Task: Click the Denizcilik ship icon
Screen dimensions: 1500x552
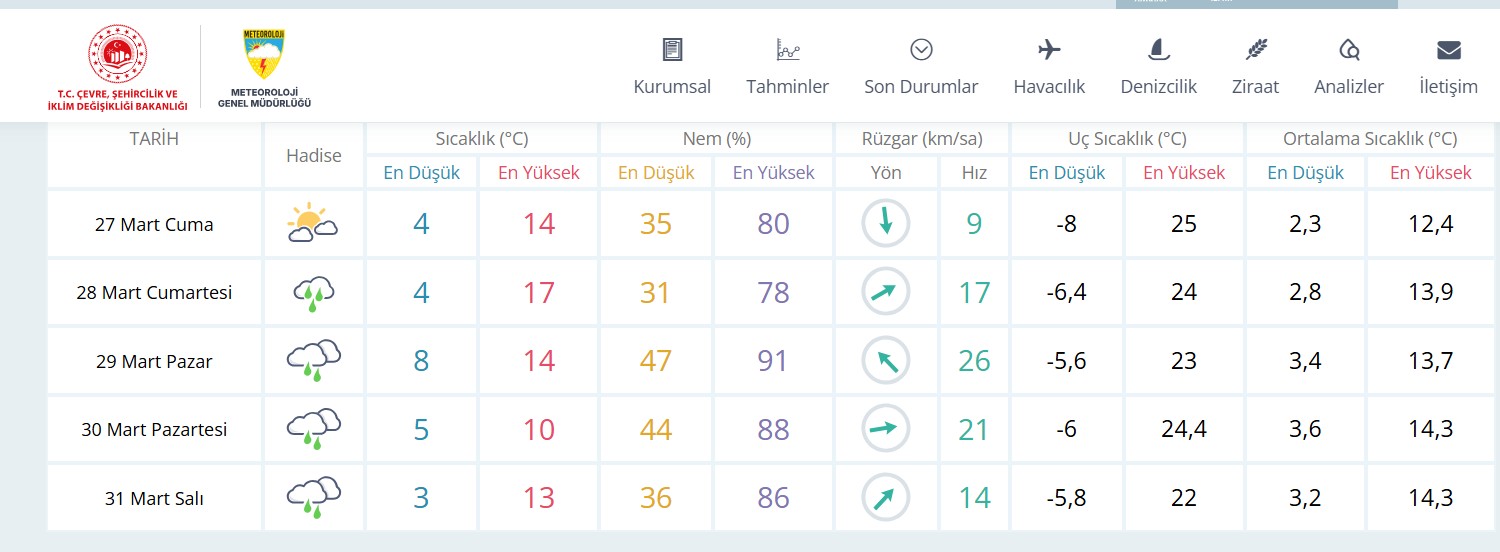Action: point(1159,49)
